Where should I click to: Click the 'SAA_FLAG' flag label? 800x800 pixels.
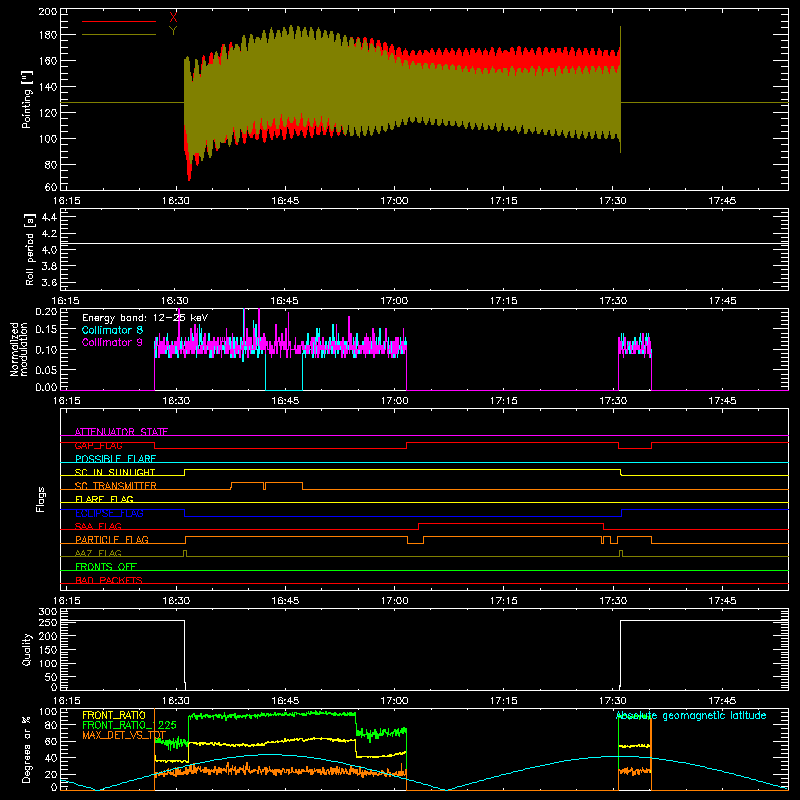click(98, 526)
